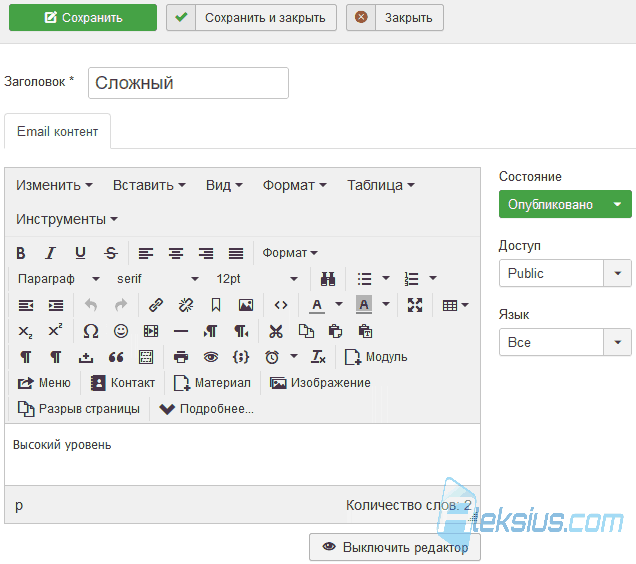
Task: Open the 12pt font size dropdown
Action: tap(257, 279)
